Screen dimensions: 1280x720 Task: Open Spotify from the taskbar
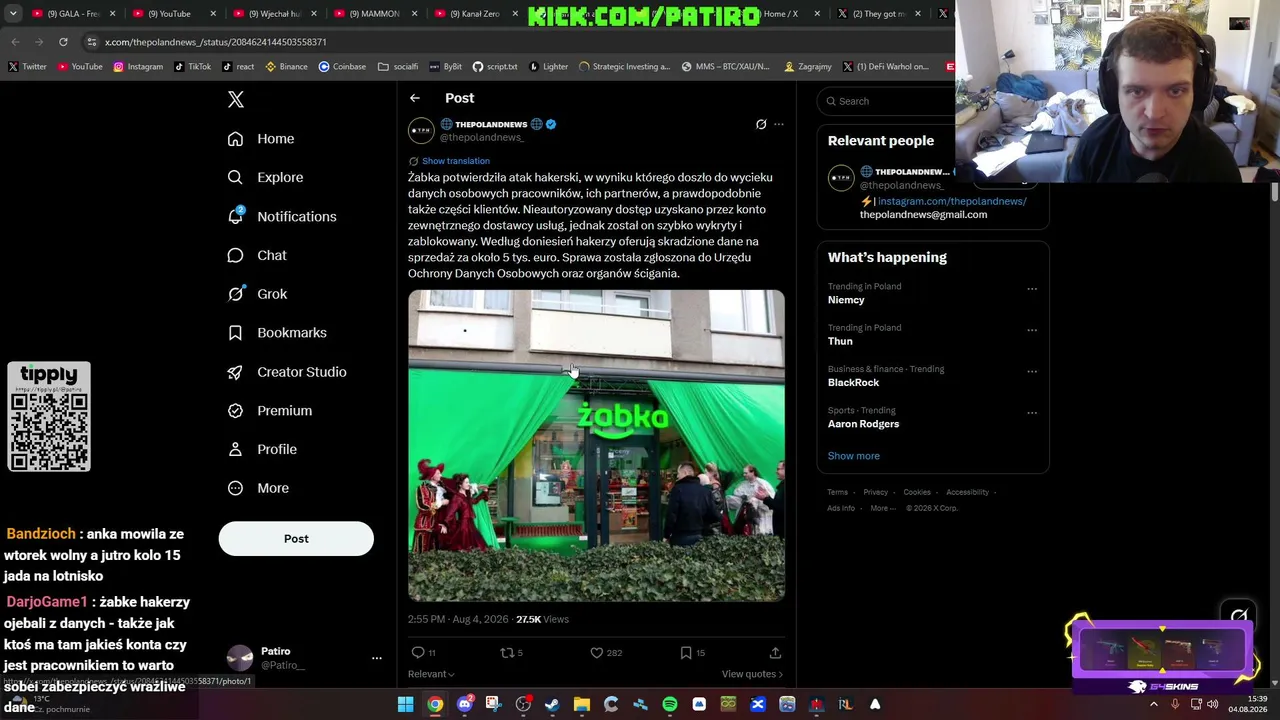point(669,705)
